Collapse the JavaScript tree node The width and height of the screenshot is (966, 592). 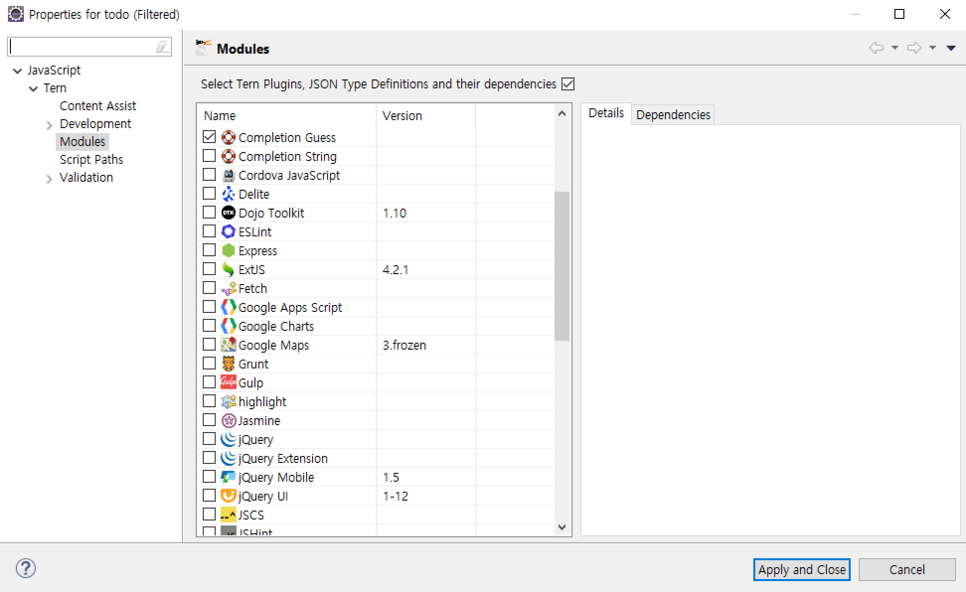click(x=17, y=71)
